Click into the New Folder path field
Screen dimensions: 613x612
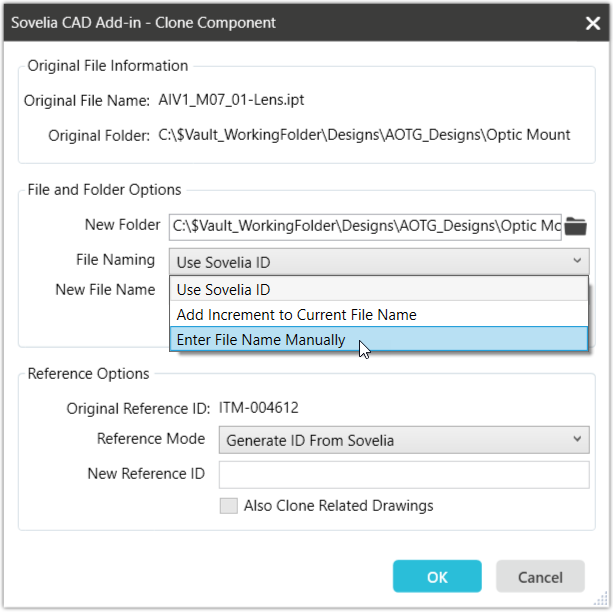click(365, 226)
